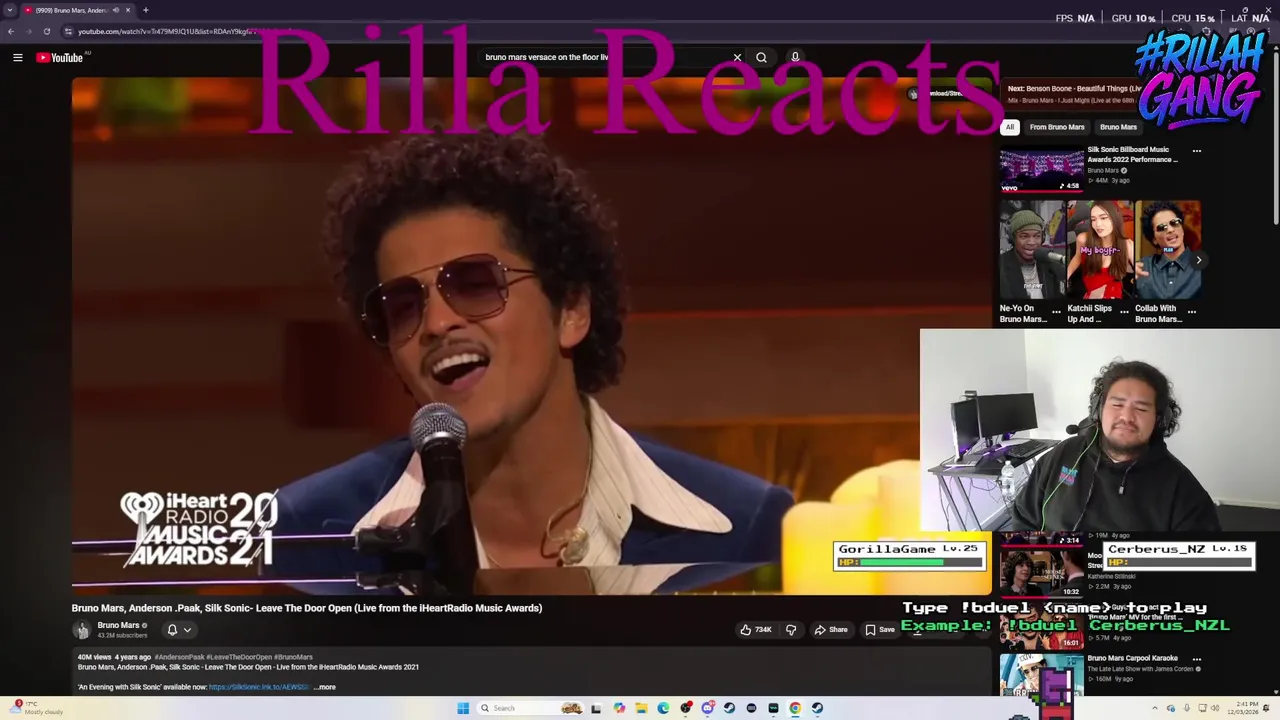1280x720 pixels.
Task: Open Ne-Yo On Bruno Mars short
Action: [x=1032, y=250]
